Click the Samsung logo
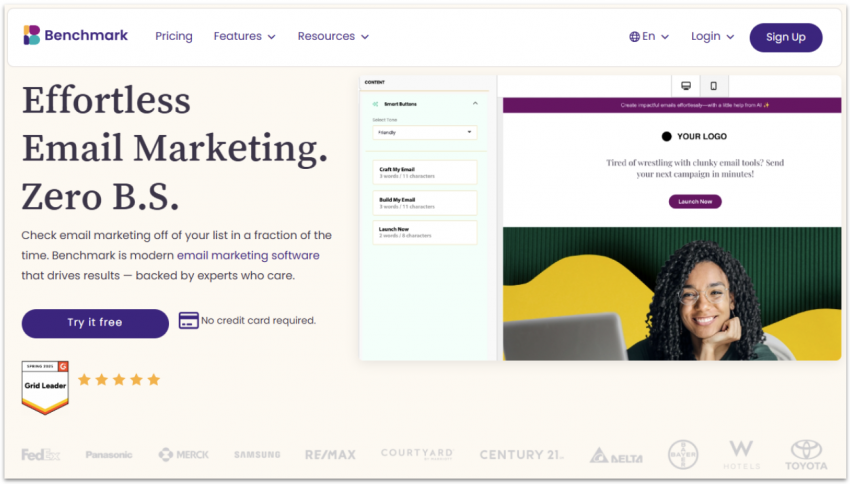 pyautogui.click(x=257, y=455)
